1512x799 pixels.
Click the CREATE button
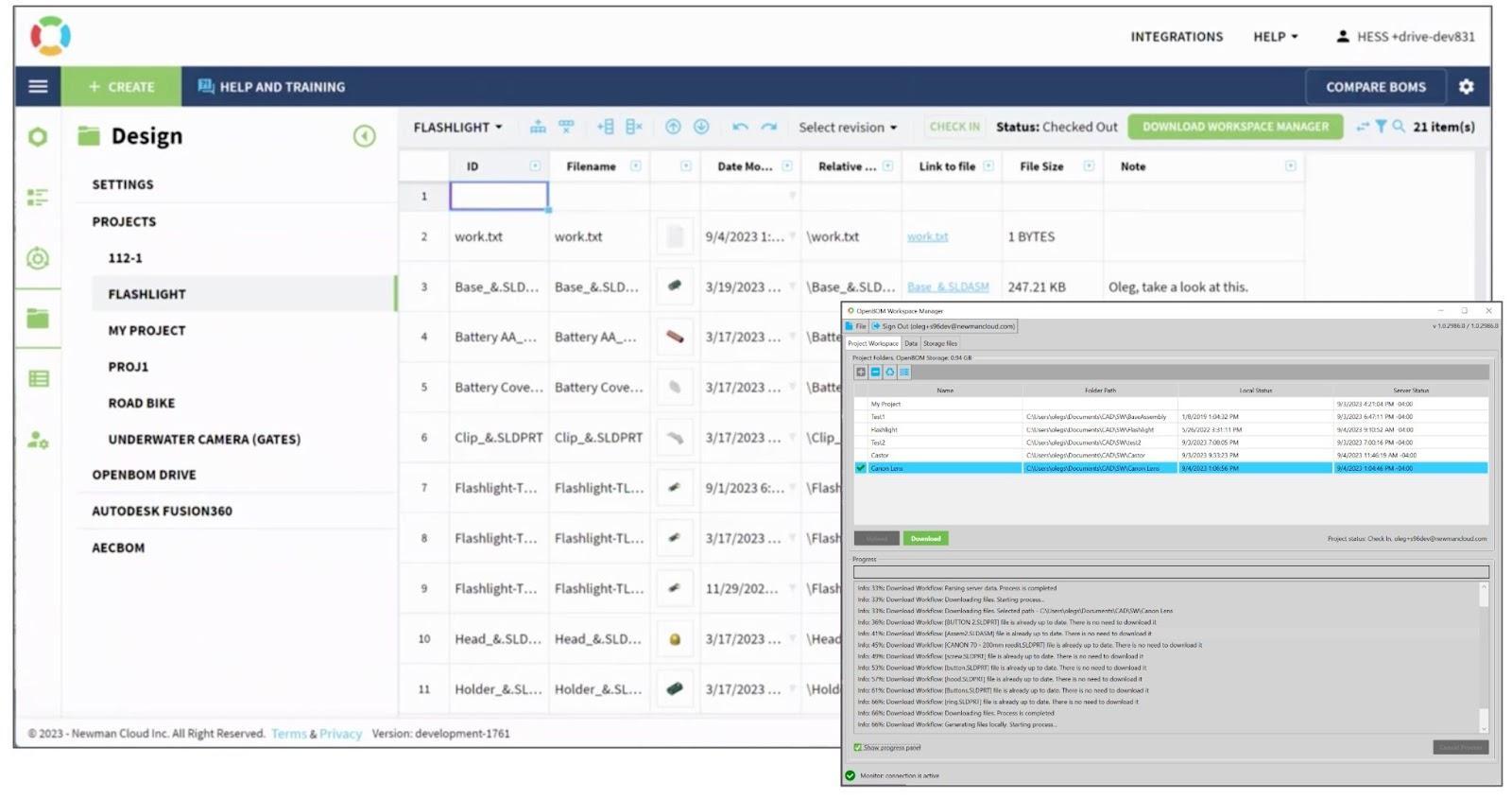121,86
